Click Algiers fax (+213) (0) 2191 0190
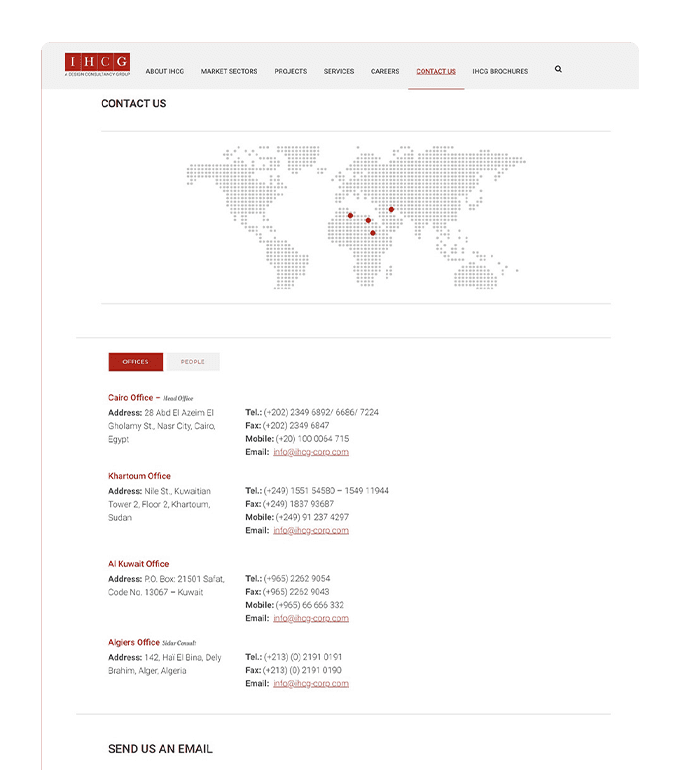Screen dimensions: 680x770 tap(302, 670)
